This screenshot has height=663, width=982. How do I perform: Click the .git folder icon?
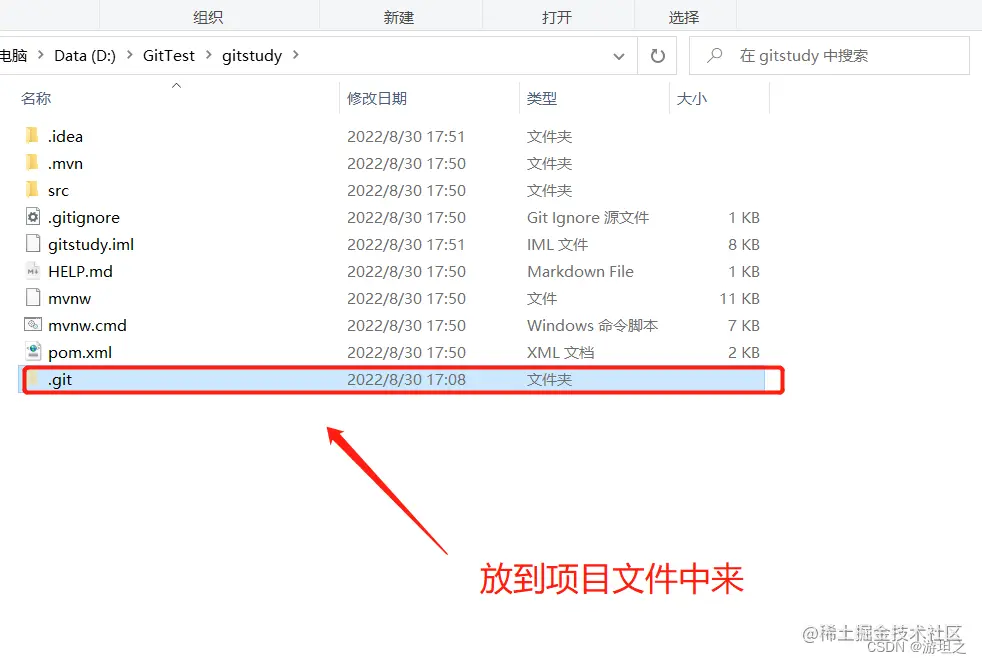pyautogui.click(x=33, y=379)
